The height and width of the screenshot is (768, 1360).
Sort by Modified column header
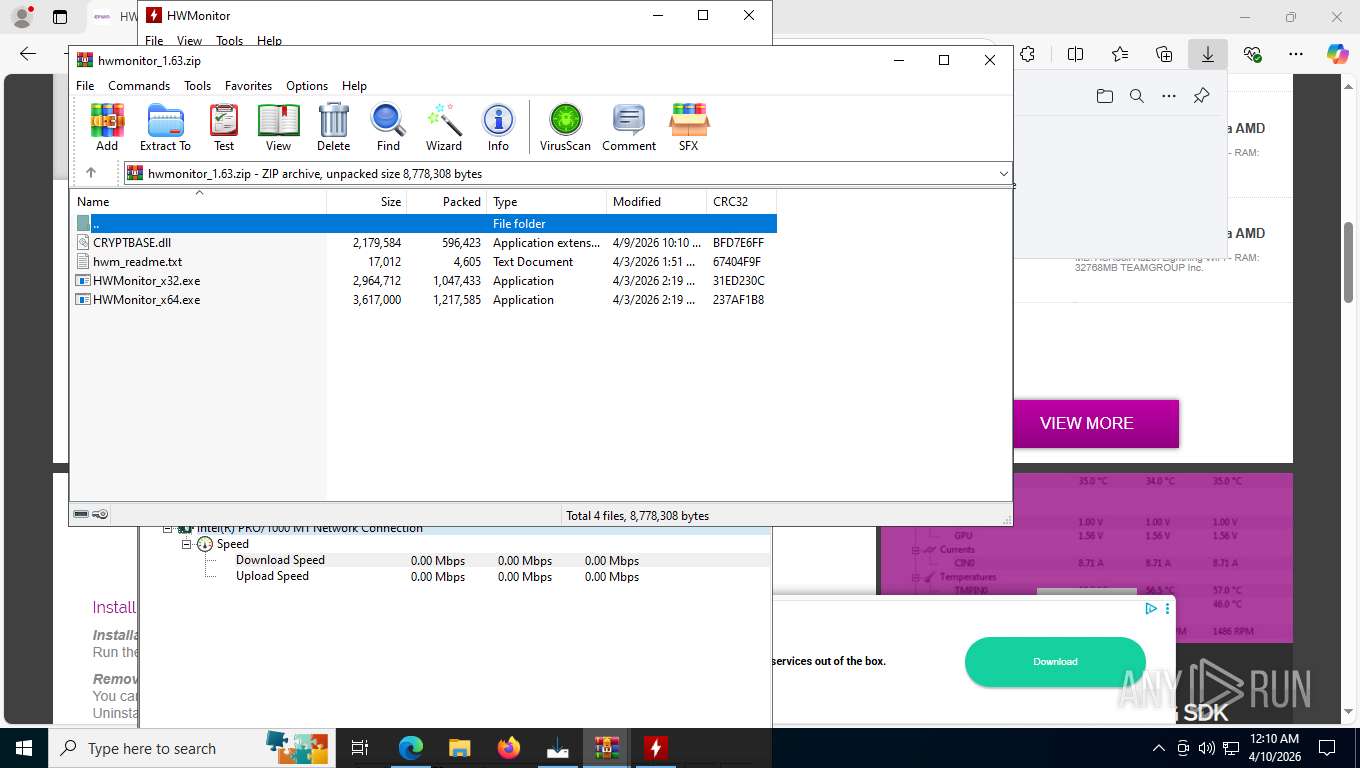click(657, 202)
